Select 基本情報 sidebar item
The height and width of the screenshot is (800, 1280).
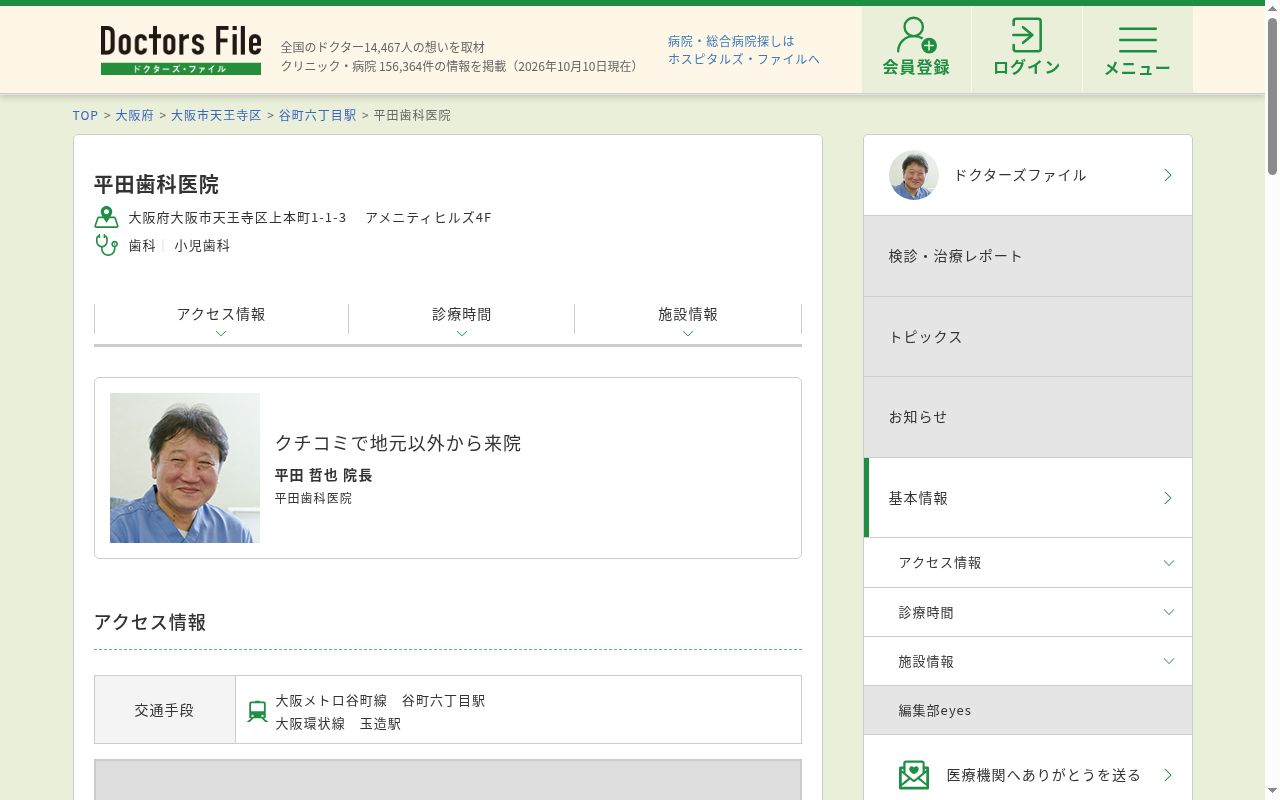coord(1028,498)
